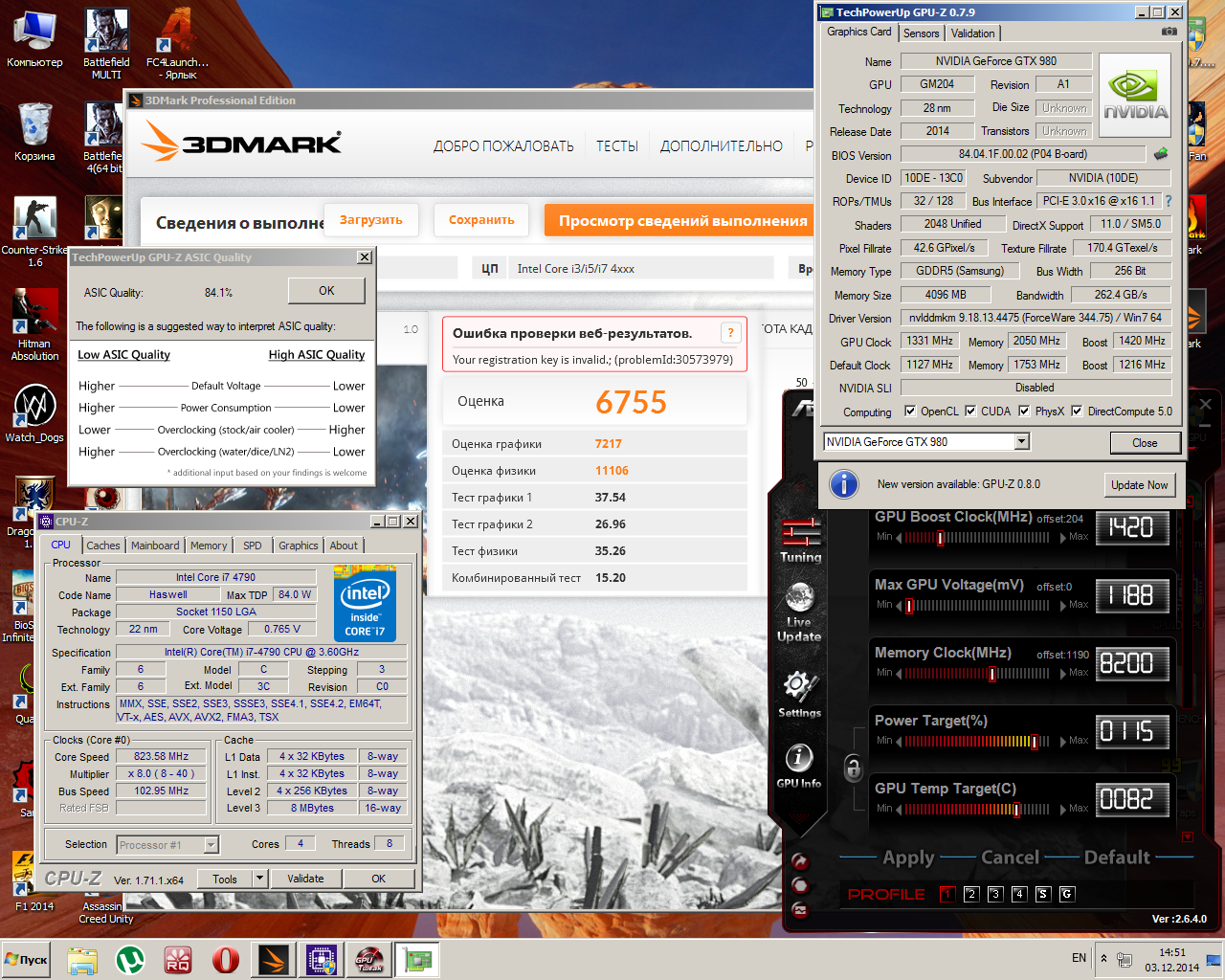Toggle the CUDA checkbox in GPU-Z

(x=970, y=412)
